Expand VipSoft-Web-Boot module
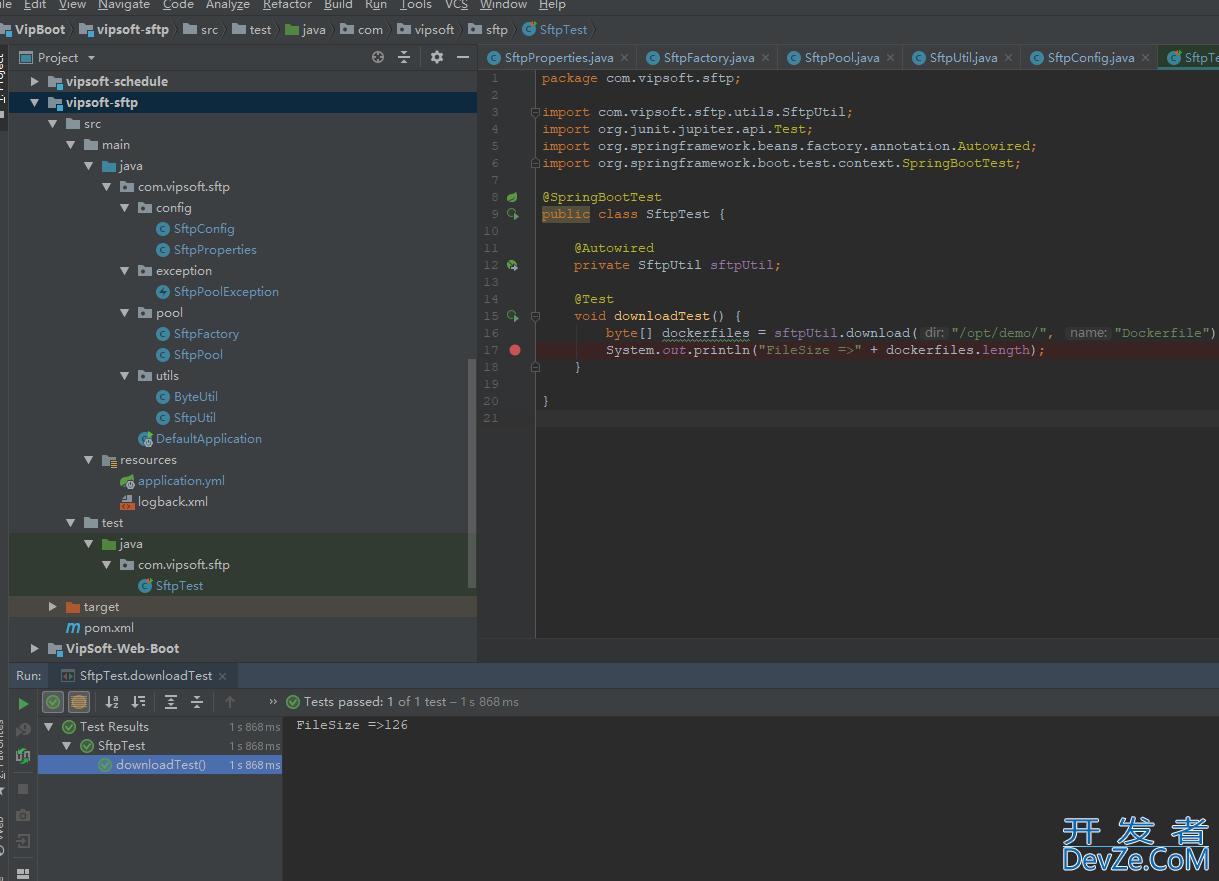This screenshot has height=881, width=1219. (x=34, y=649)
